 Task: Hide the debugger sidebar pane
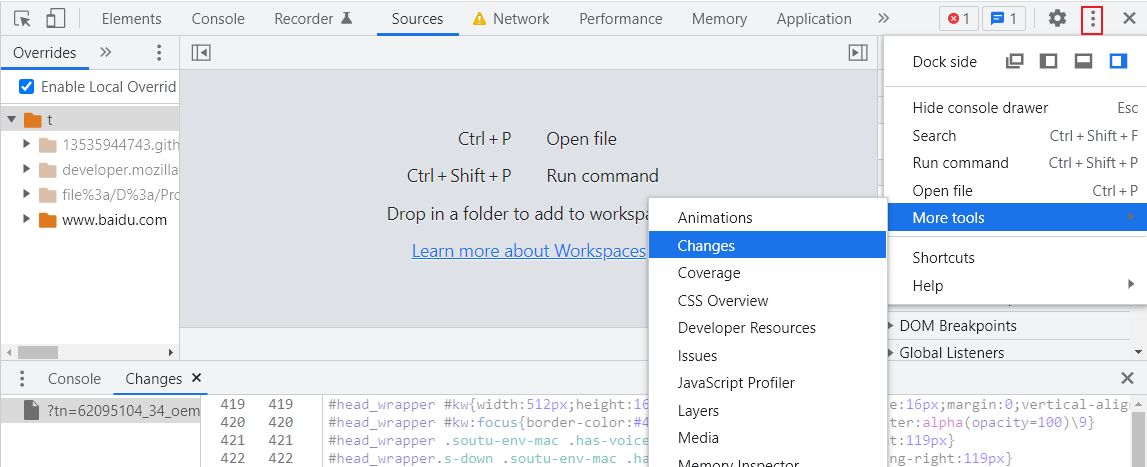coord(857,53)
